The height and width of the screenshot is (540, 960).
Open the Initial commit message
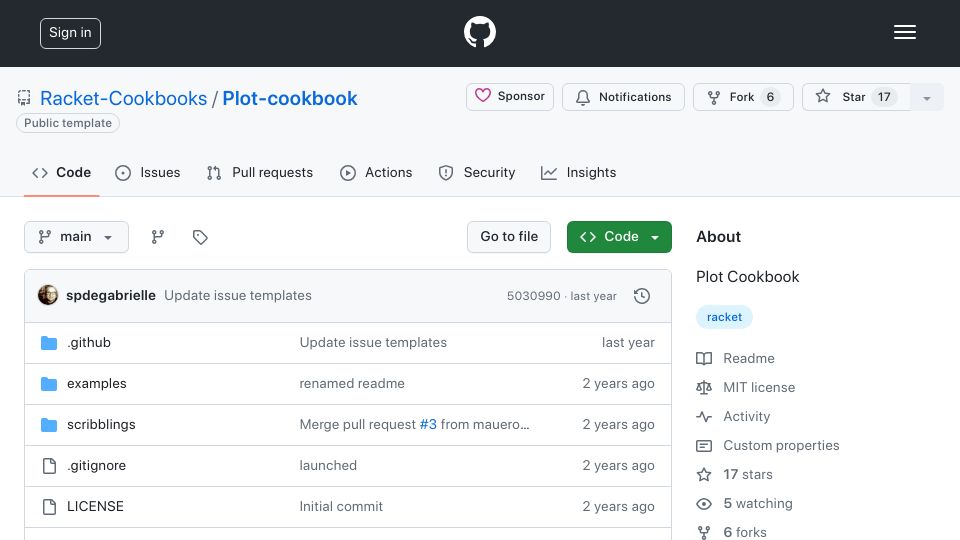(x=341, y=506)
